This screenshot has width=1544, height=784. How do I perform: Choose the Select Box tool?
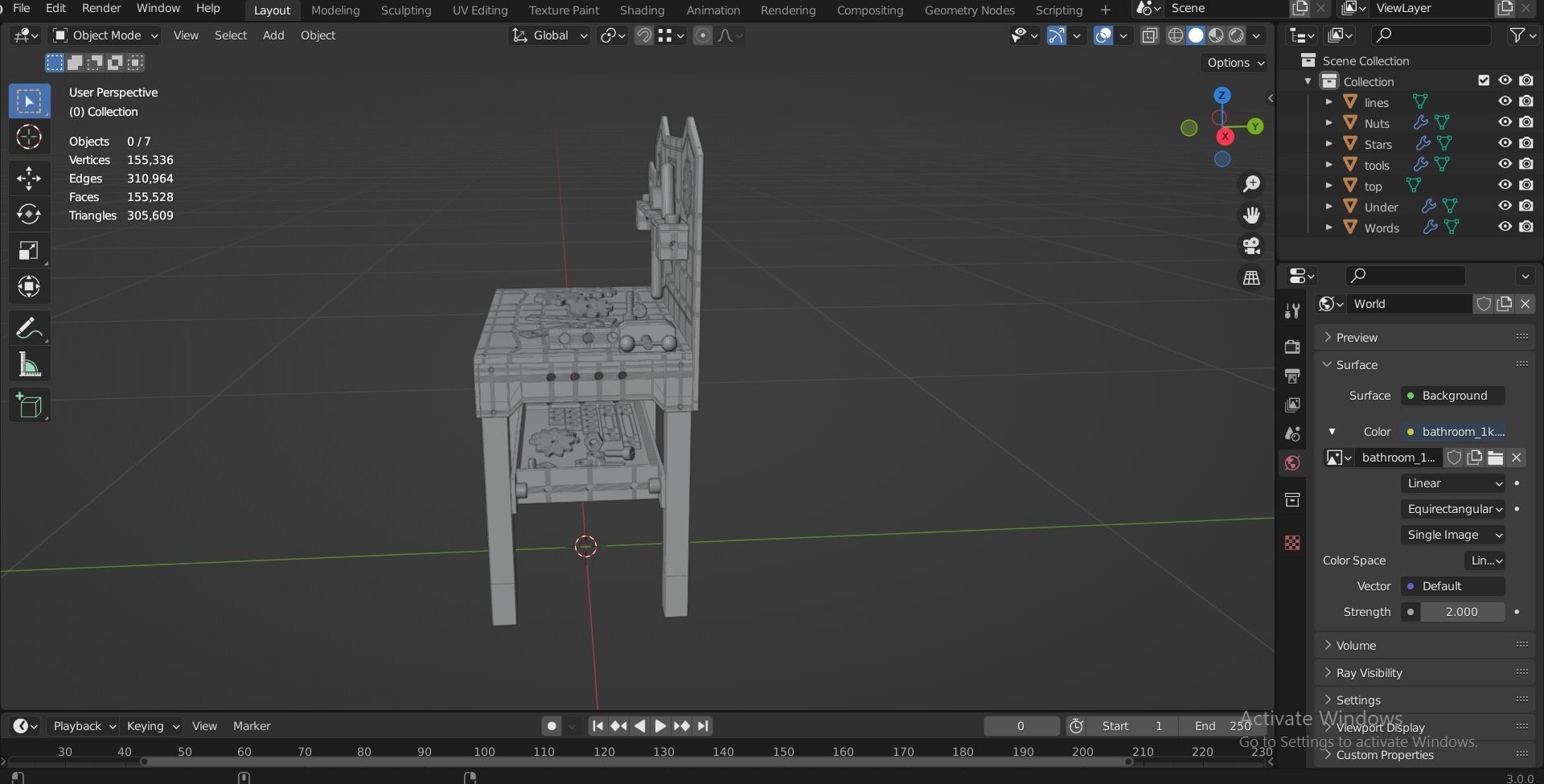click(29, 101)
